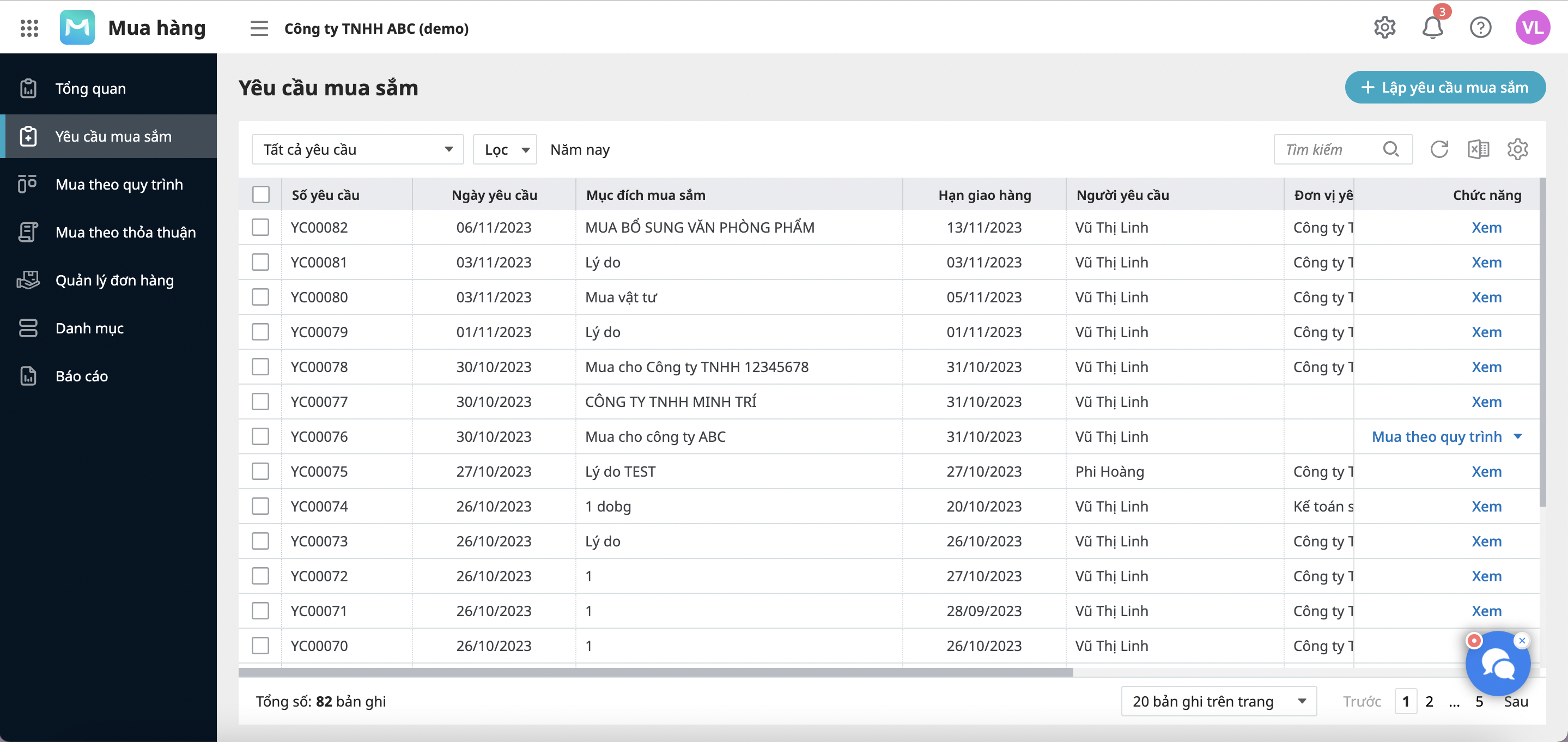Expand arrow next to Mua theo quy trình action

coord(1518,436)
